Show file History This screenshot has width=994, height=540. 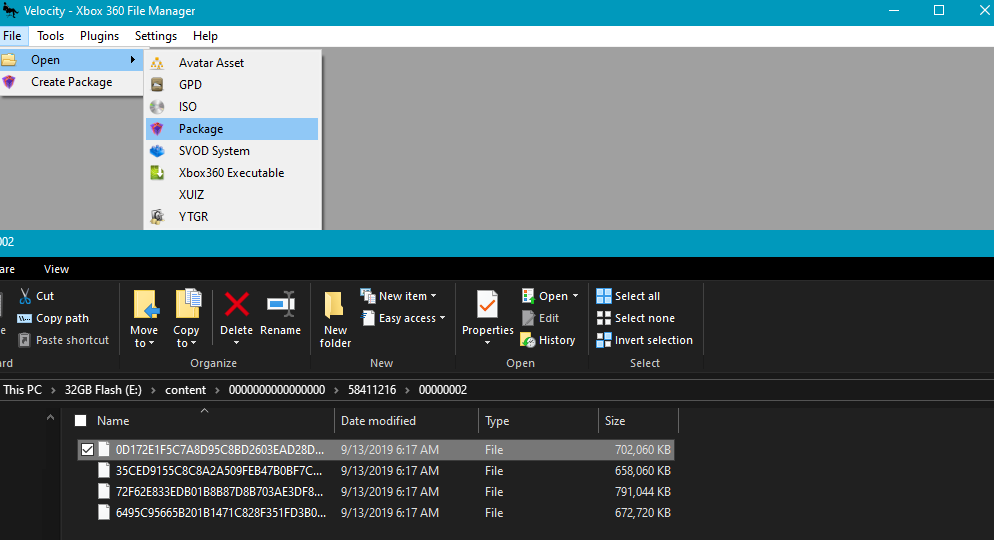[x=548, y=340]
